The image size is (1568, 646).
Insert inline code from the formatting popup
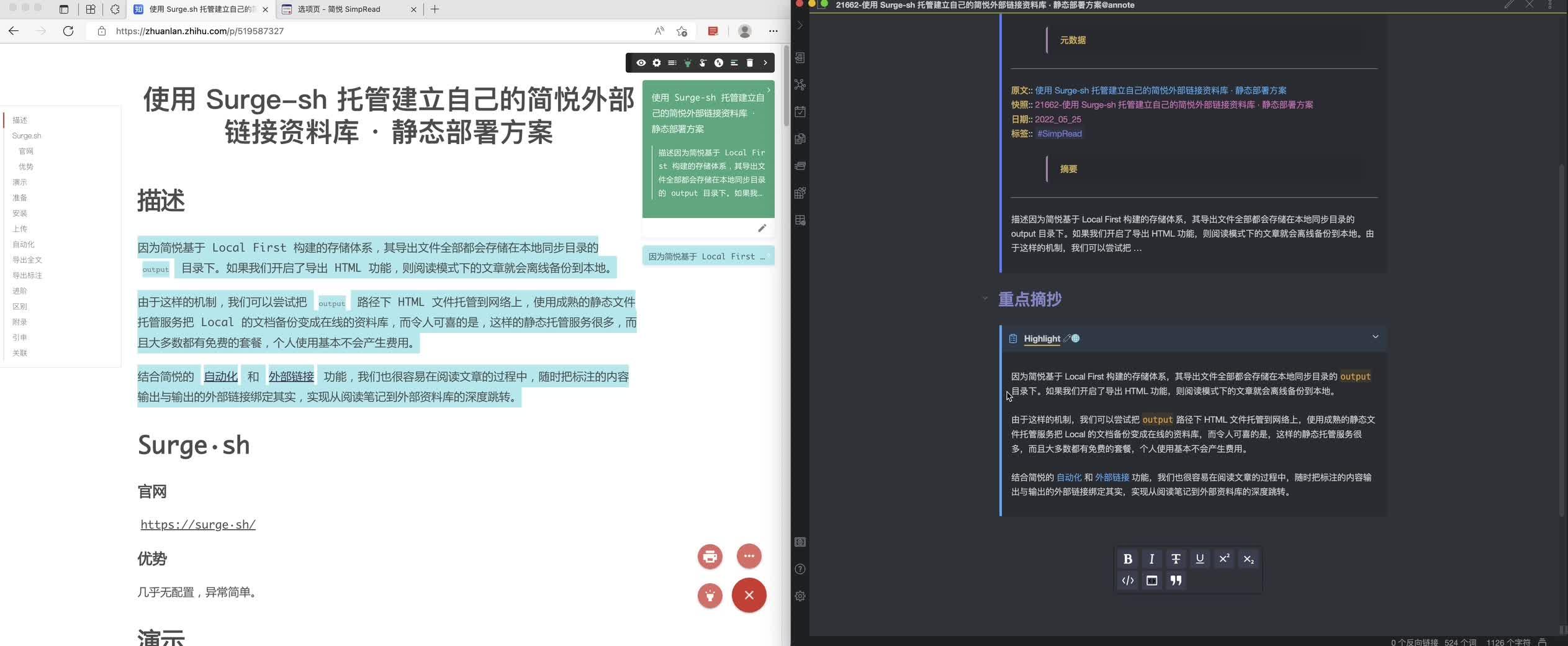1127,580
